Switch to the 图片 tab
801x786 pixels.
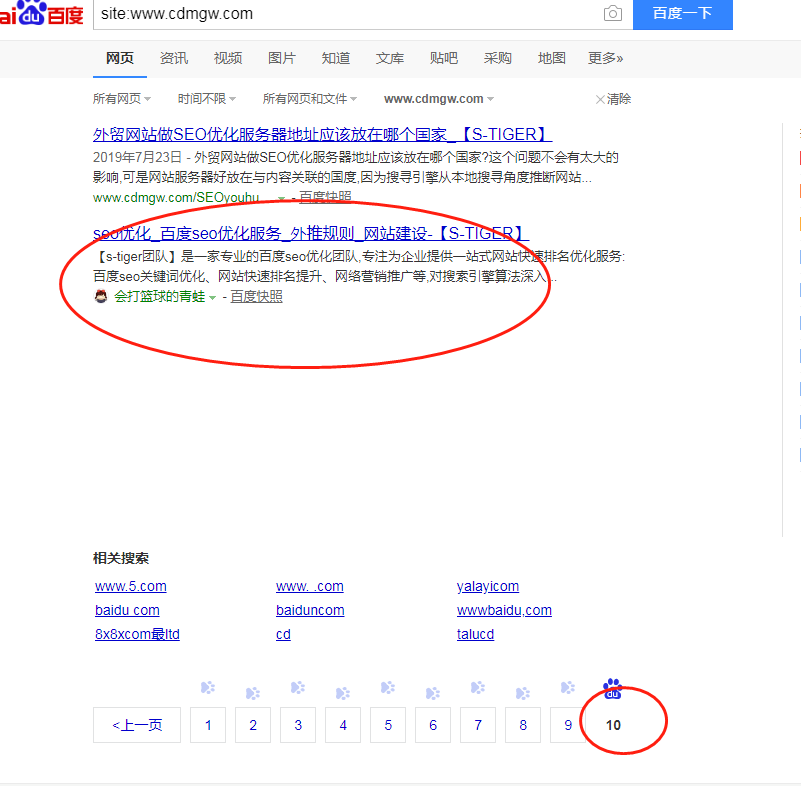tap(281, 58)
